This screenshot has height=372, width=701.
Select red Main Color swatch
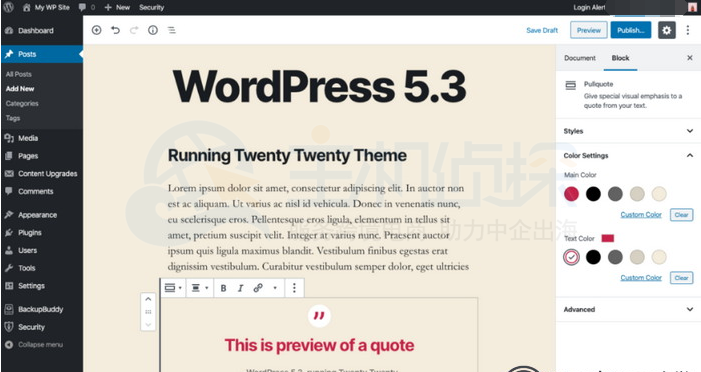pyautogui.click(x=571, y=194)
